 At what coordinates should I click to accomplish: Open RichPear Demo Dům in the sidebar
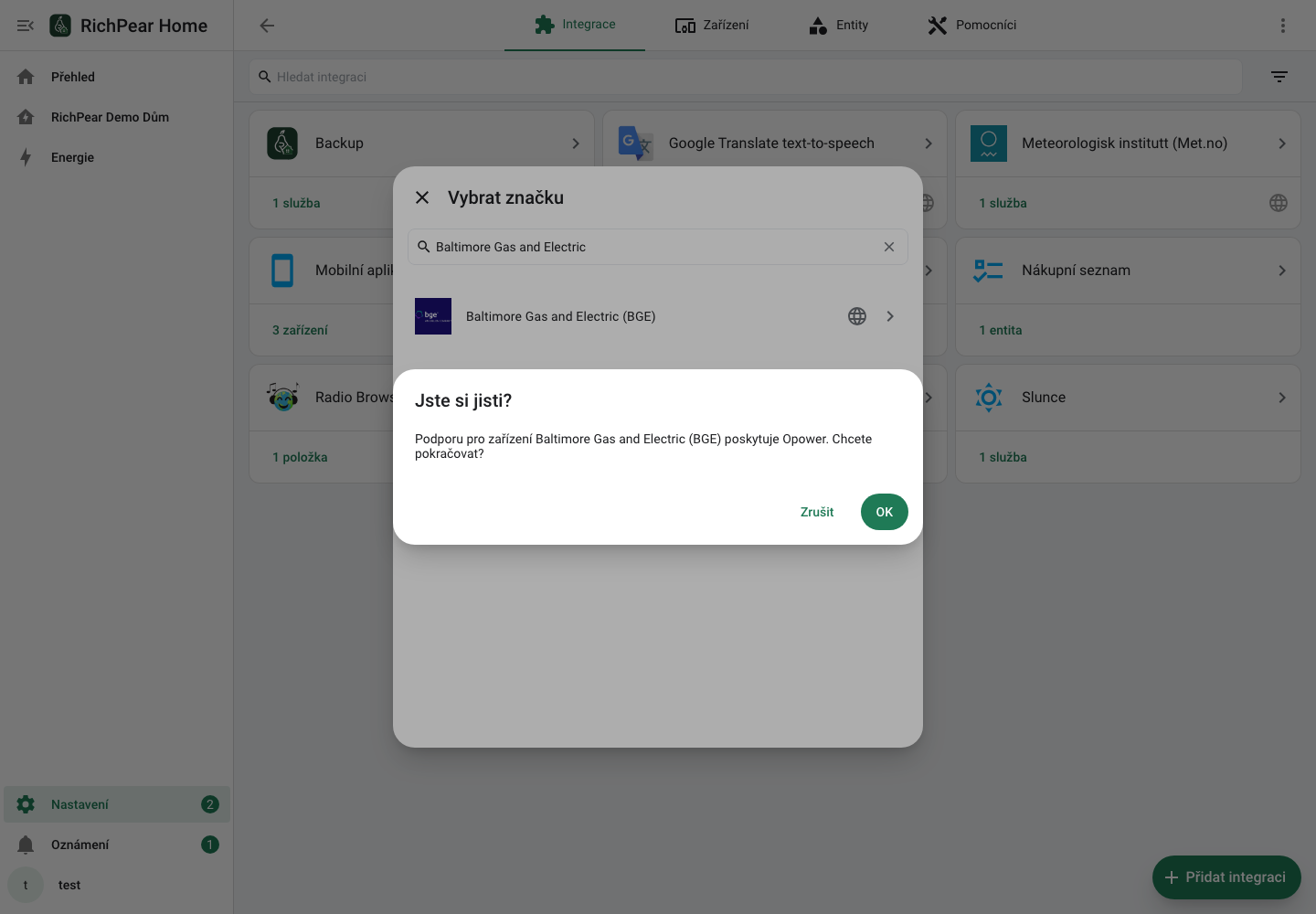[117, 117]
